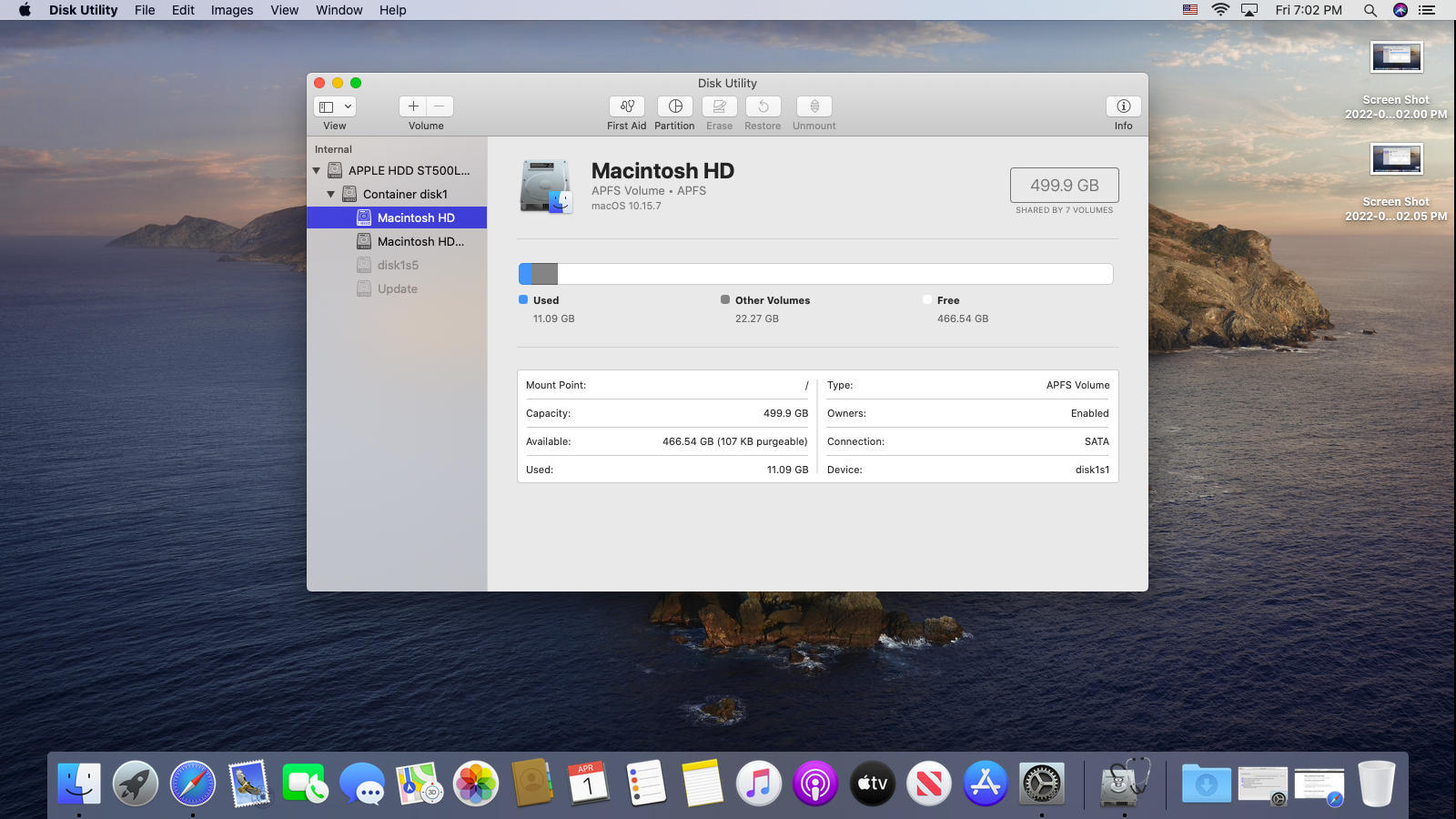This screenshot has width=1456, height=819.
Task: Open Notes from the Dock
Action: [703, 783]
